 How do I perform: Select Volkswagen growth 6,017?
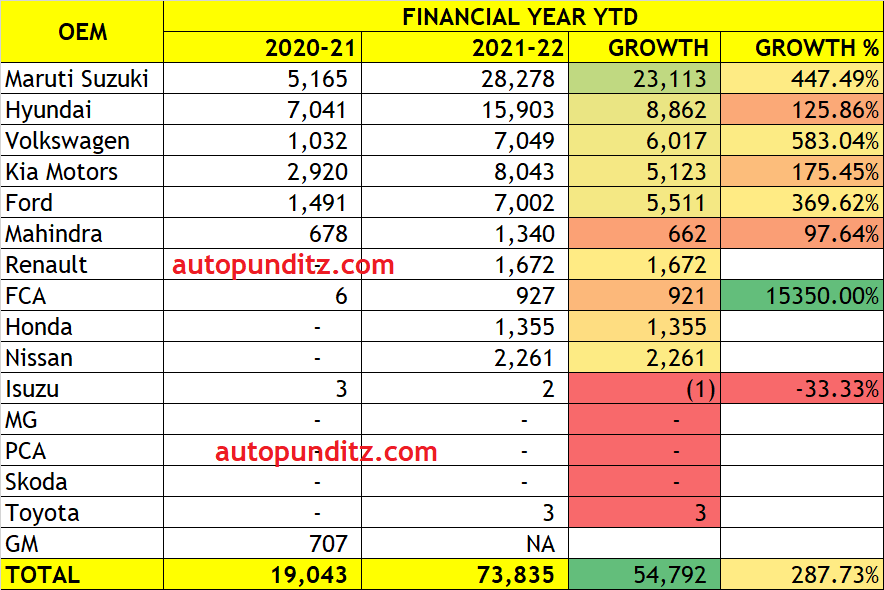644,140
